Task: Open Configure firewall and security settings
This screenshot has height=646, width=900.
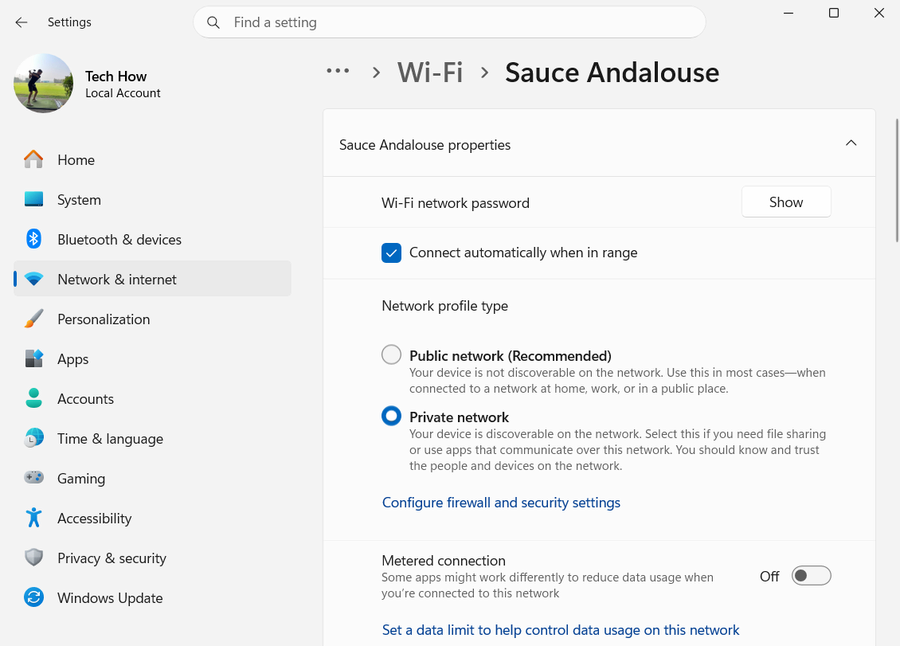Action: [x=501, y=502]
